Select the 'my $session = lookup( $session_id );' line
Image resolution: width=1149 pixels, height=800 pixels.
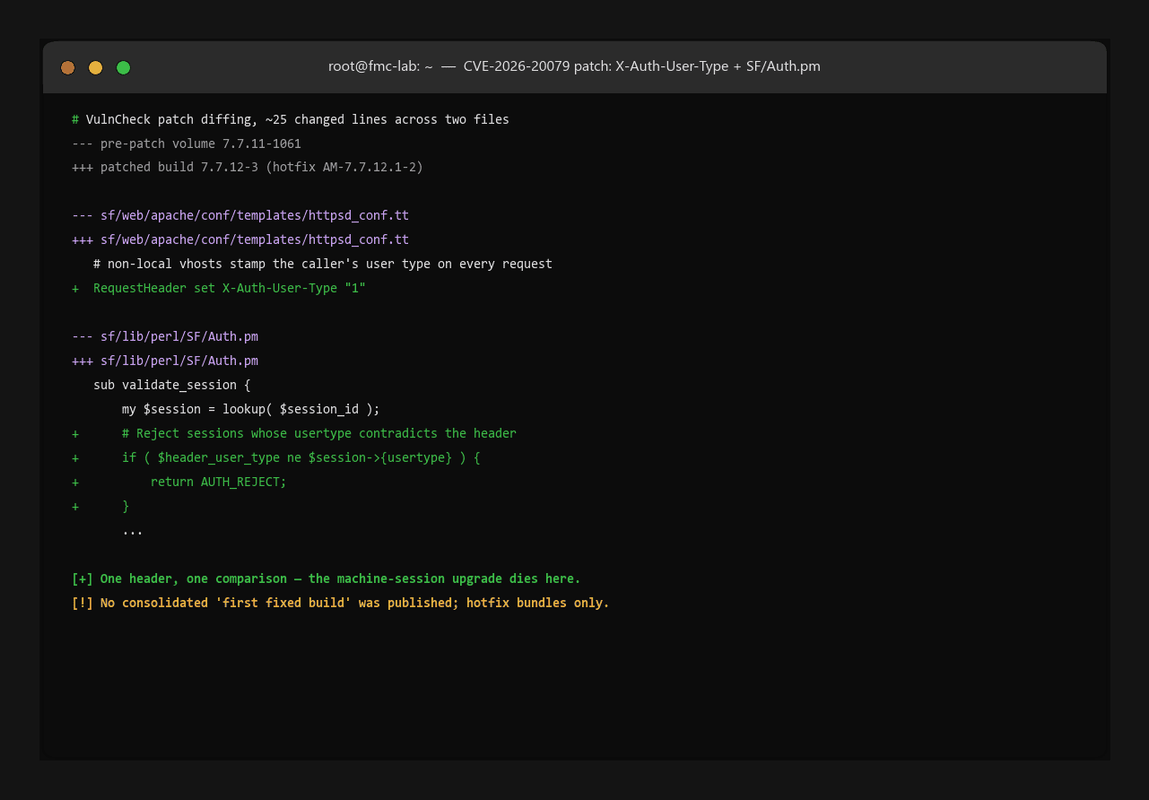pos(251,409)
